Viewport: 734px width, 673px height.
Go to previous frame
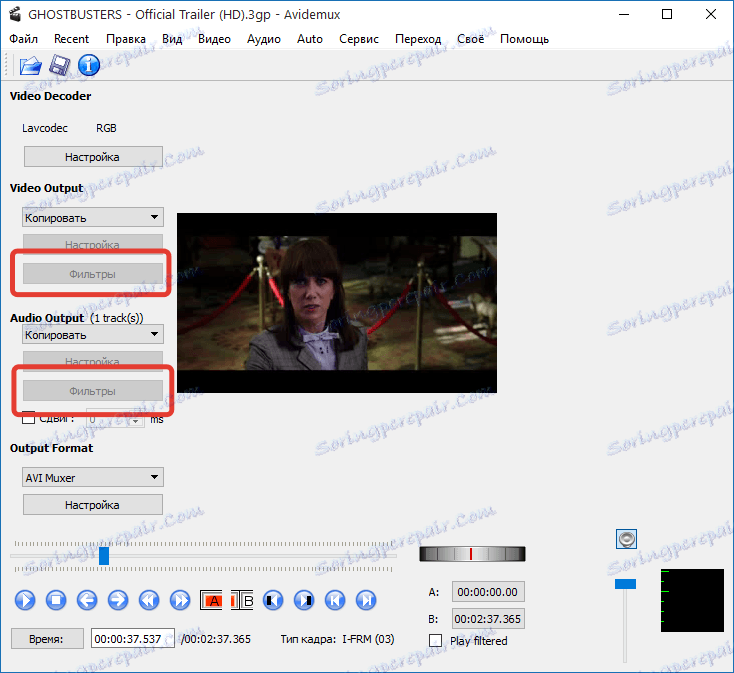(87, 600)
